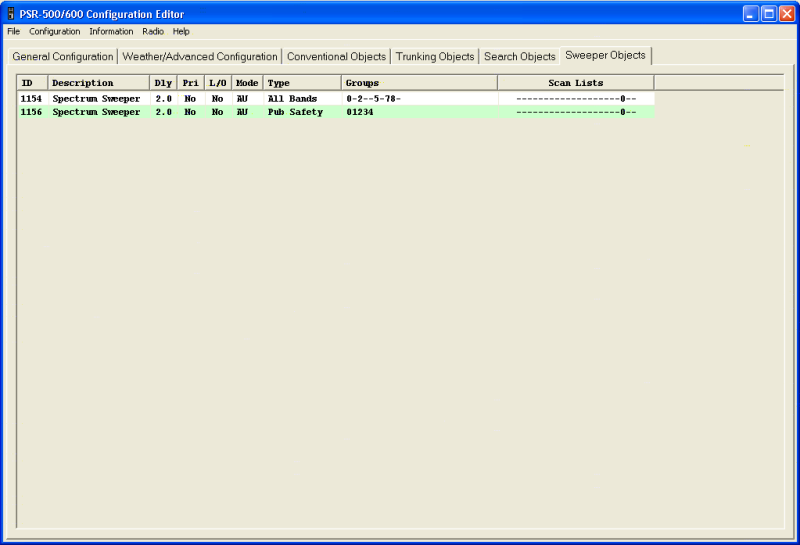This screenshot has width=800, height=545.
Task: Click the ID column header
Action: point(32,83)
